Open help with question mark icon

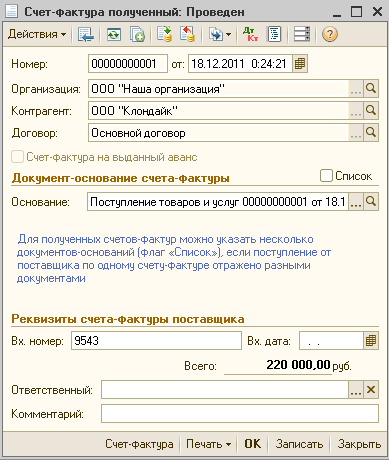(x=330, y=34)
